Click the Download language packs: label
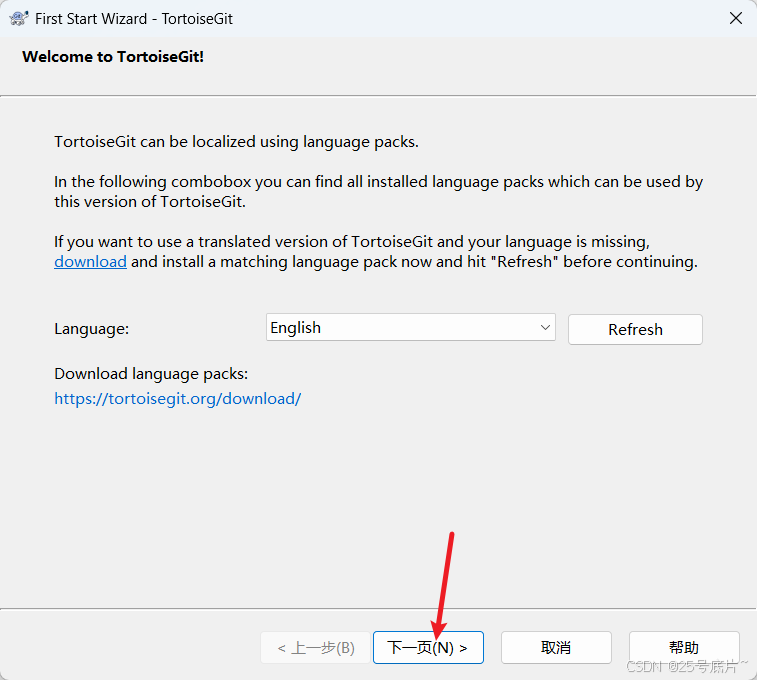This screenshot has width=757, height=680. [151, 374]
